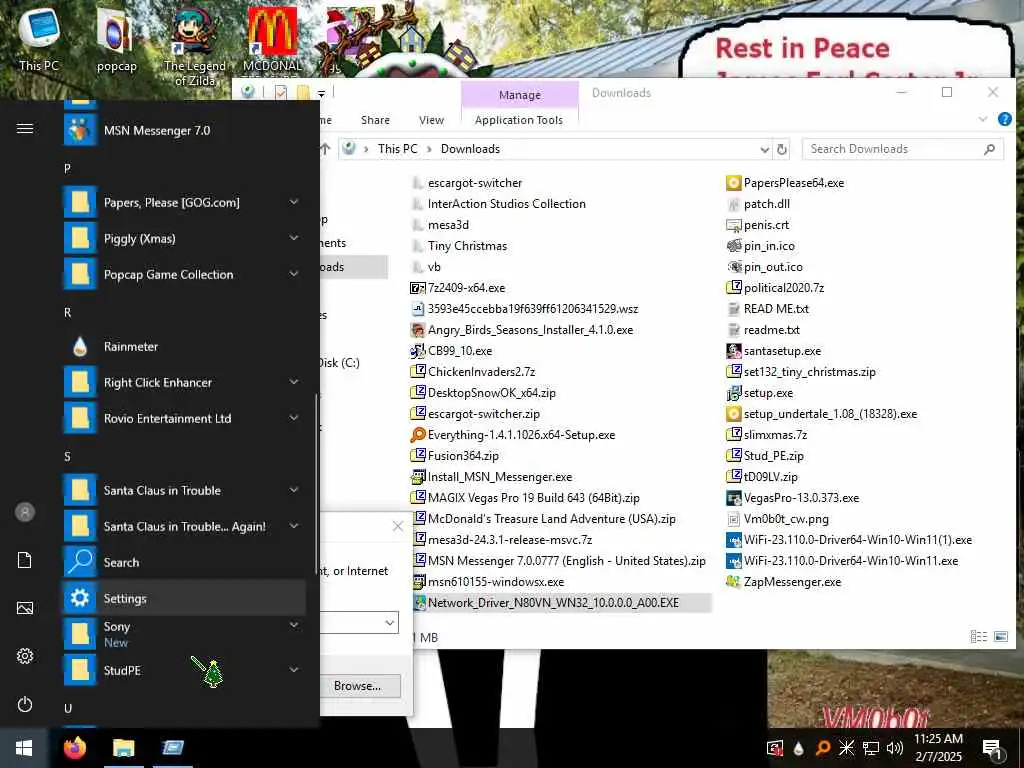1024x768 pixels.
Task: Open Settings gear in Start sidebar
Action: pyautogui.click(x=25, y=656)
